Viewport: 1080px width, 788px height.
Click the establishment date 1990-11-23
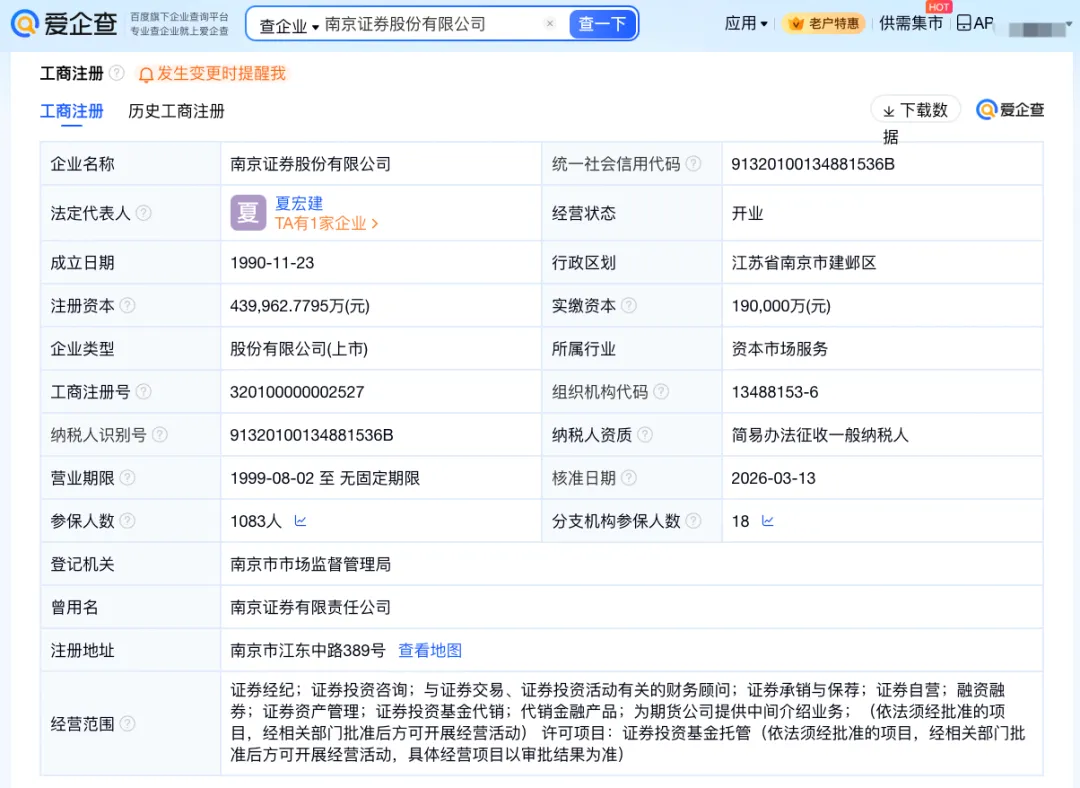[272, 262]
